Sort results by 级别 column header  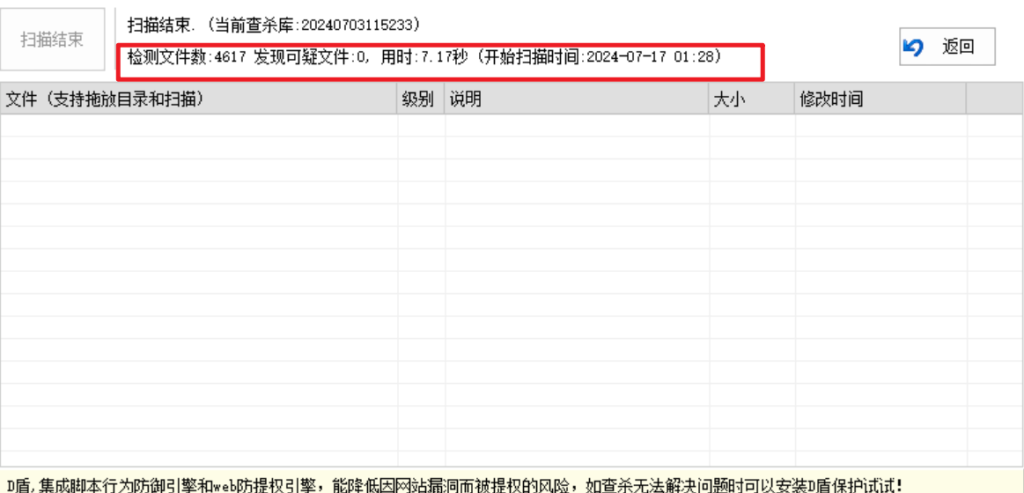pos(420,99)
